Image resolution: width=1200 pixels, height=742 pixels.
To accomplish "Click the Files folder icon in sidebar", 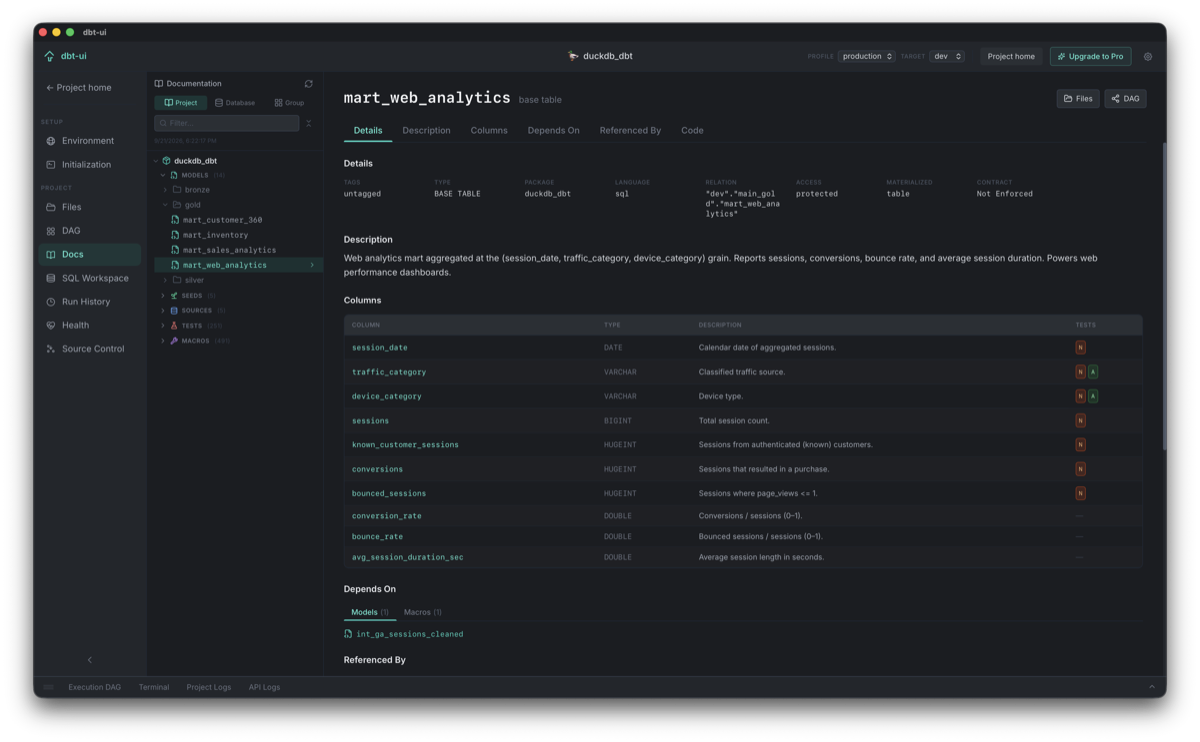I will (51, 207).
